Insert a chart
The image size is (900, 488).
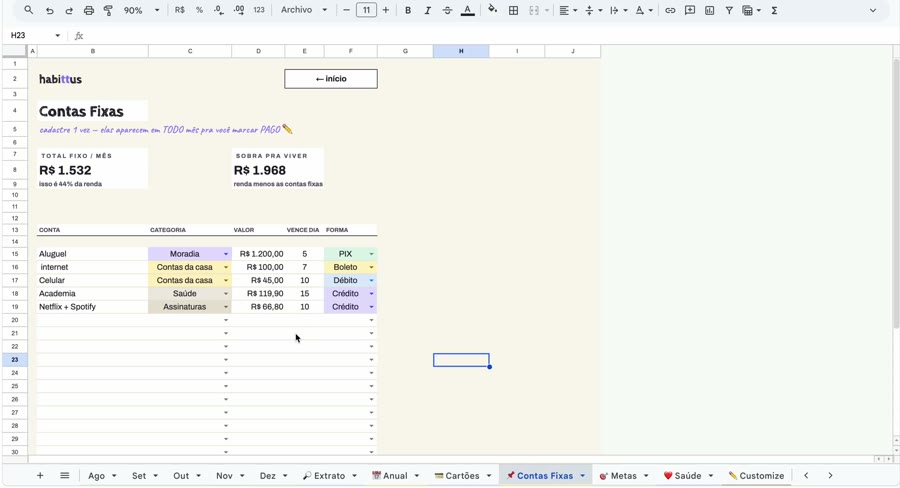(709, 10)
